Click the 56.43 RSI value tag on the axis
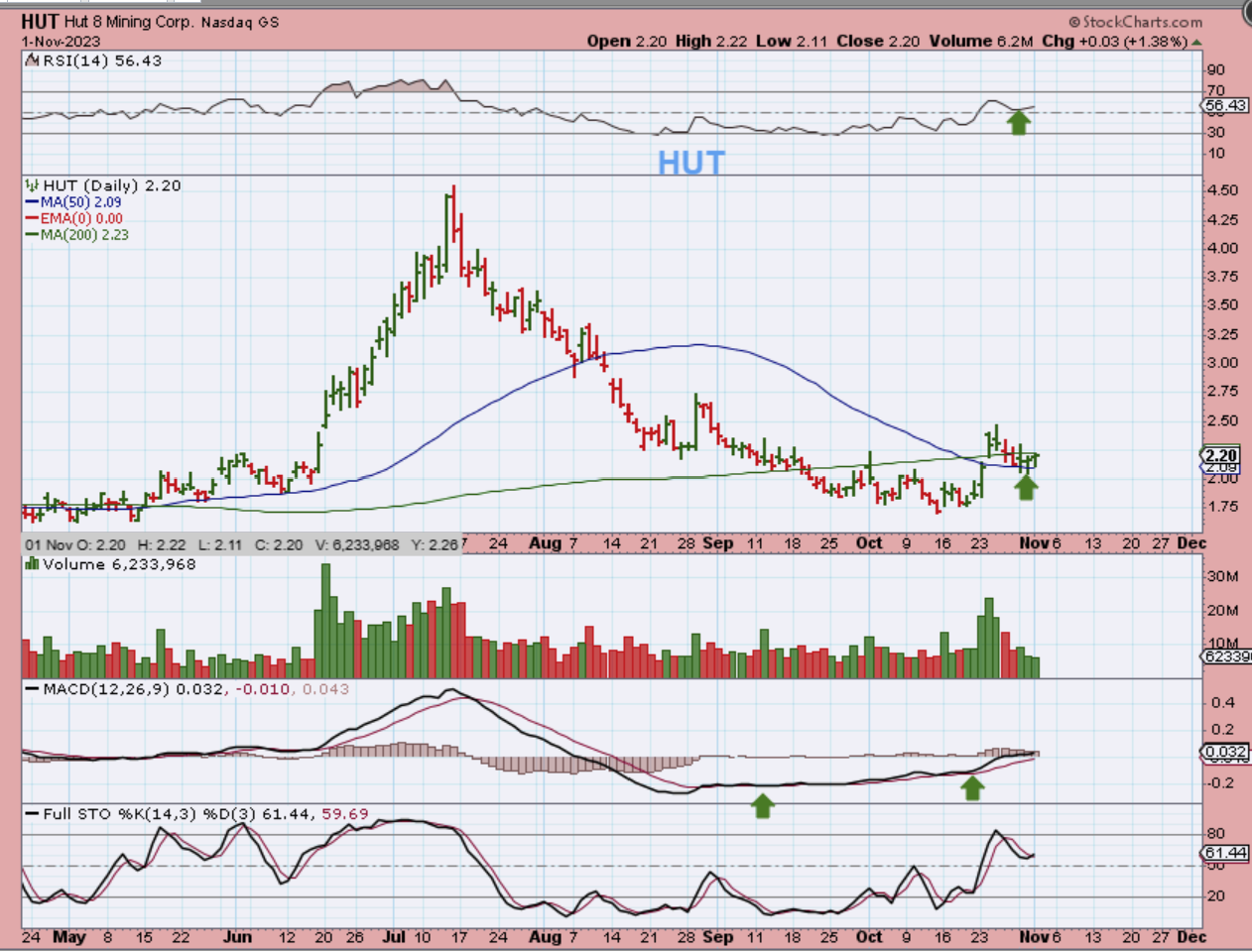Viewport: 1253px width, 952px height. click(1225, 105)
